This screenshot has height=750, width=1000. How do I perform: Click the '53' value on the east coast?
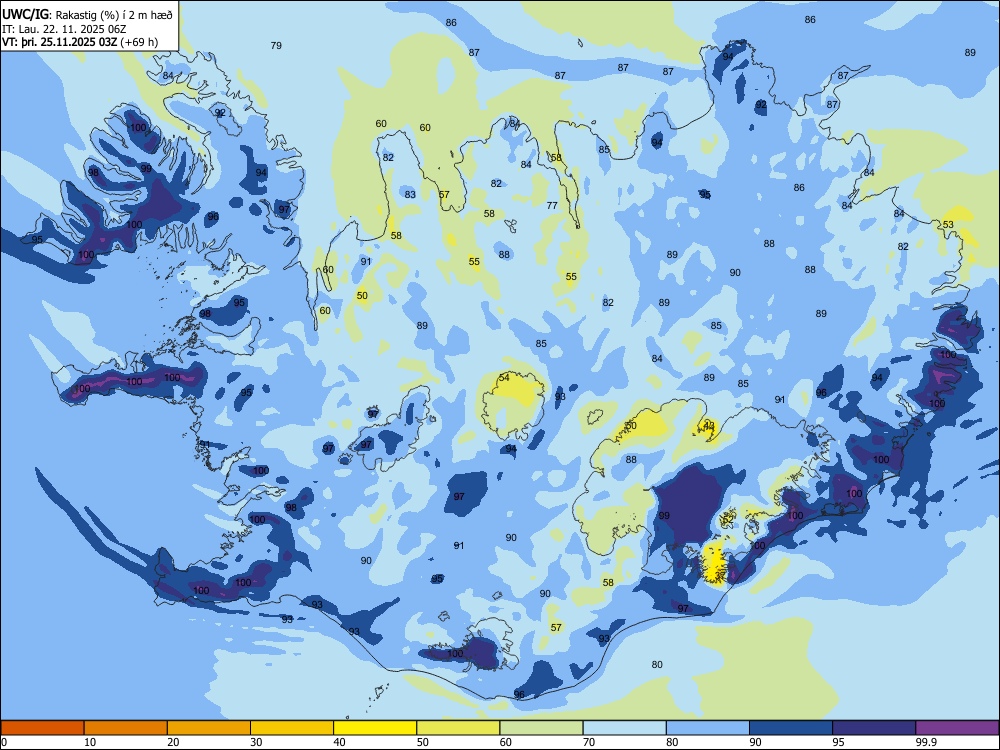[948, 224]
